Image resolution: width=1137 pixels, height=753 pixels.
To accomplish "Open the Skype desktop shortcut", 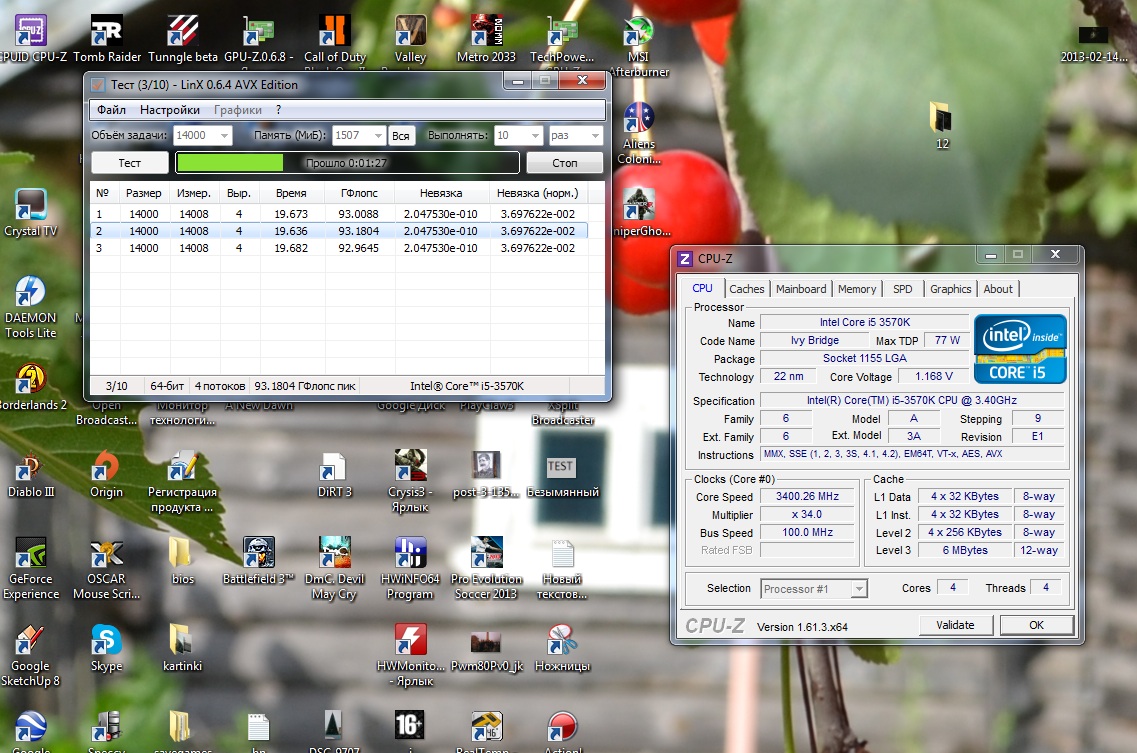I will 106,642.
